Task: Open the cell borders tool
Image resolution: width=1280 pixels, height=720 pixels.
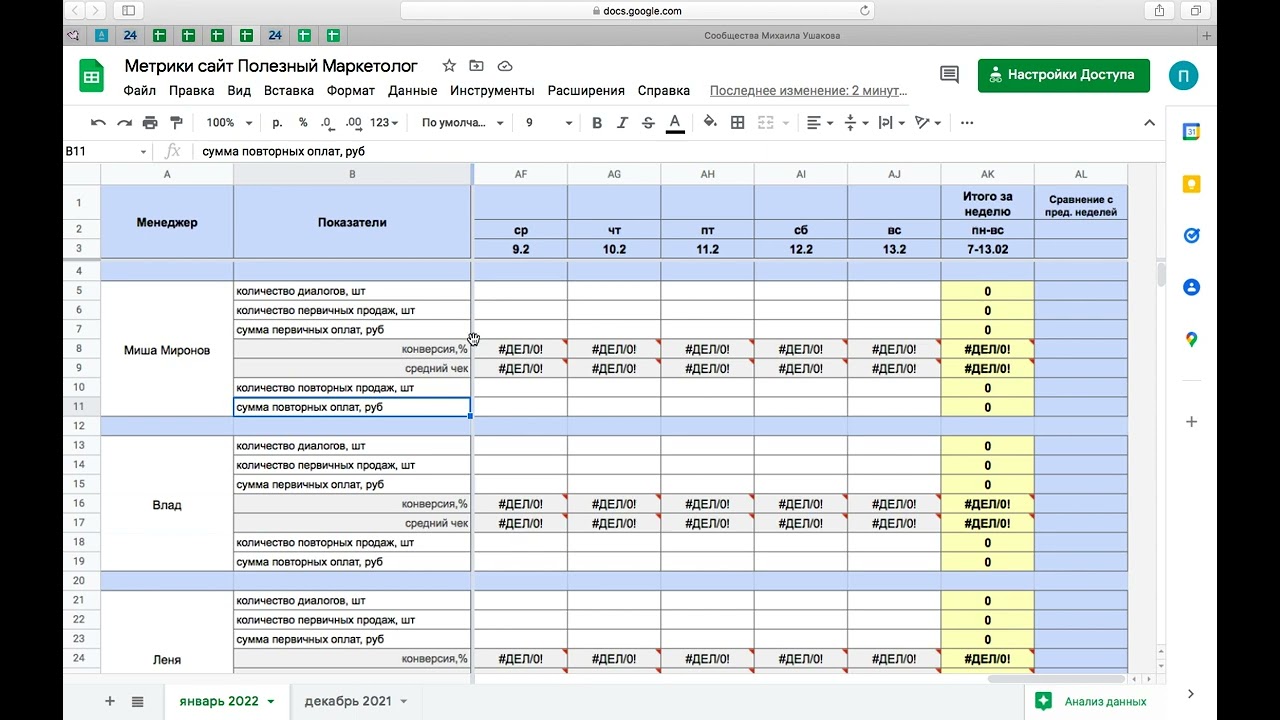Action: (738, 123)
